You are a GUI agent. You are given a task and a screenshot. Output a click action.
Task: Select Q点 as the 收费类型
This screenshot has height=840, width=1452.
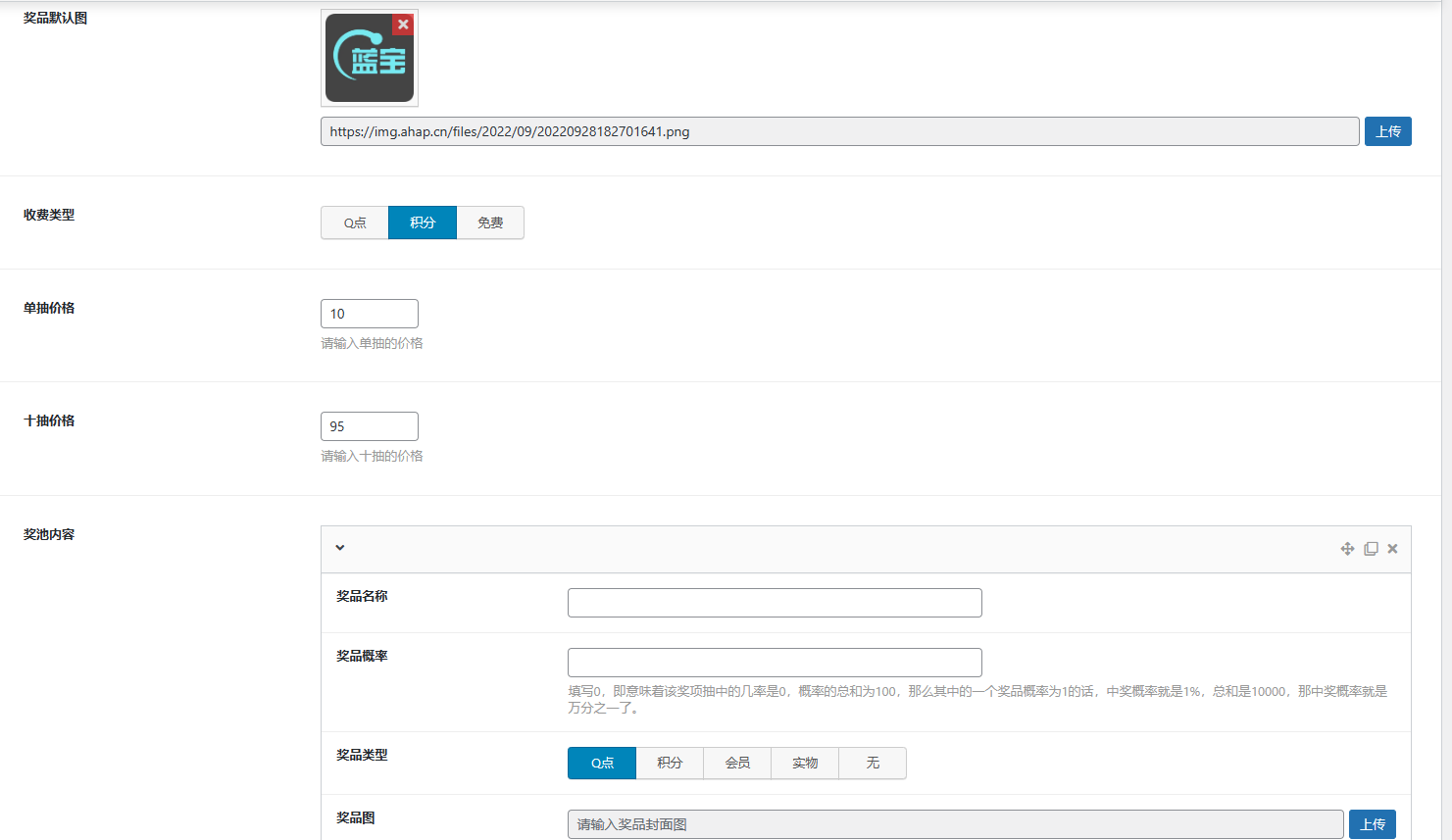pyautogui.click(x=355, y=222)
